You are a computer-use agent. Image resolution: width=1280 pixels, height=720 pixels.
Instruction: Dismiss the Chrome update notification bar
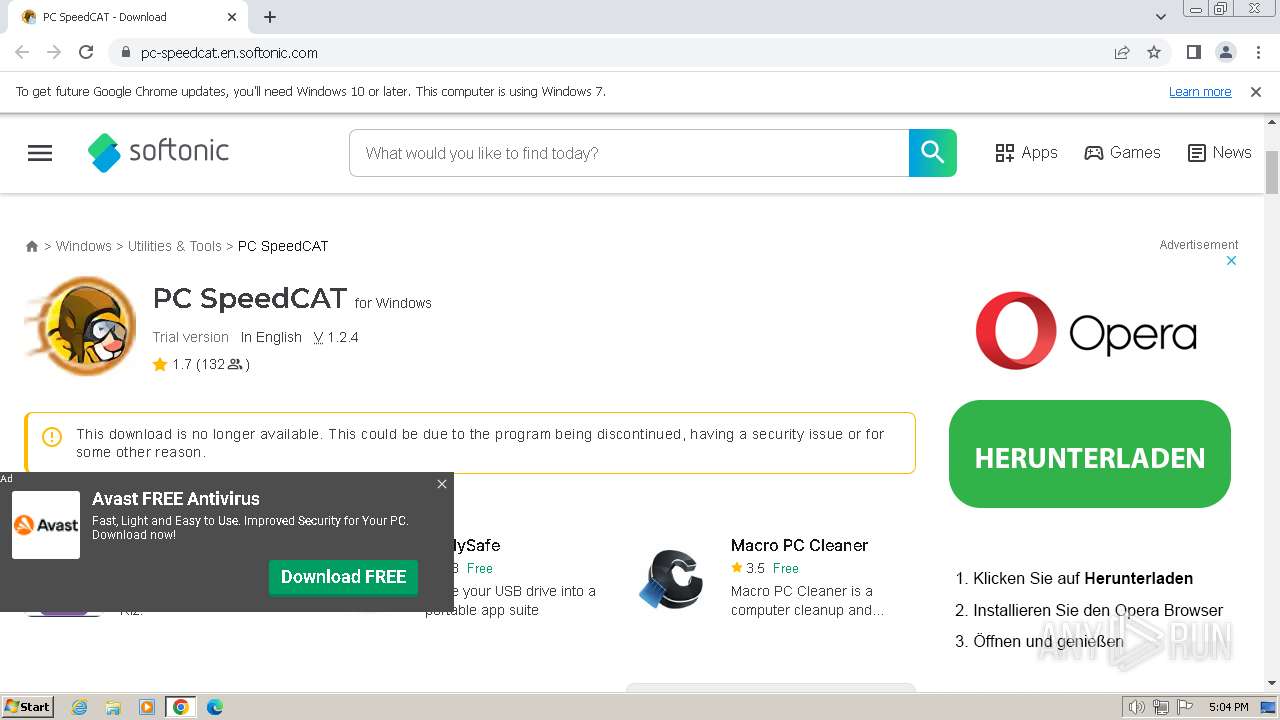[x=1256, y=92]
